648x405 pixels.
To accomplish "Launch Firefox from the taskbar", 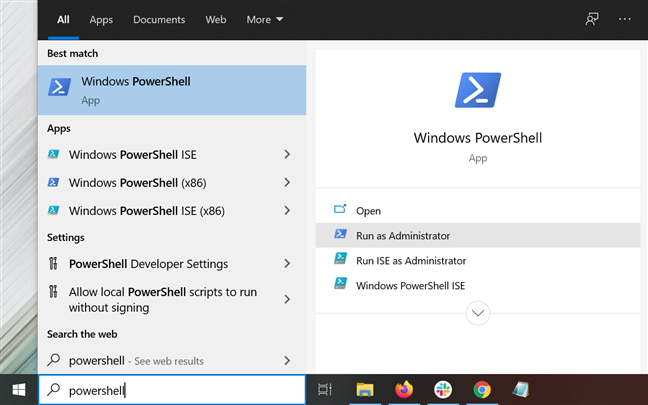I will 404,389.
